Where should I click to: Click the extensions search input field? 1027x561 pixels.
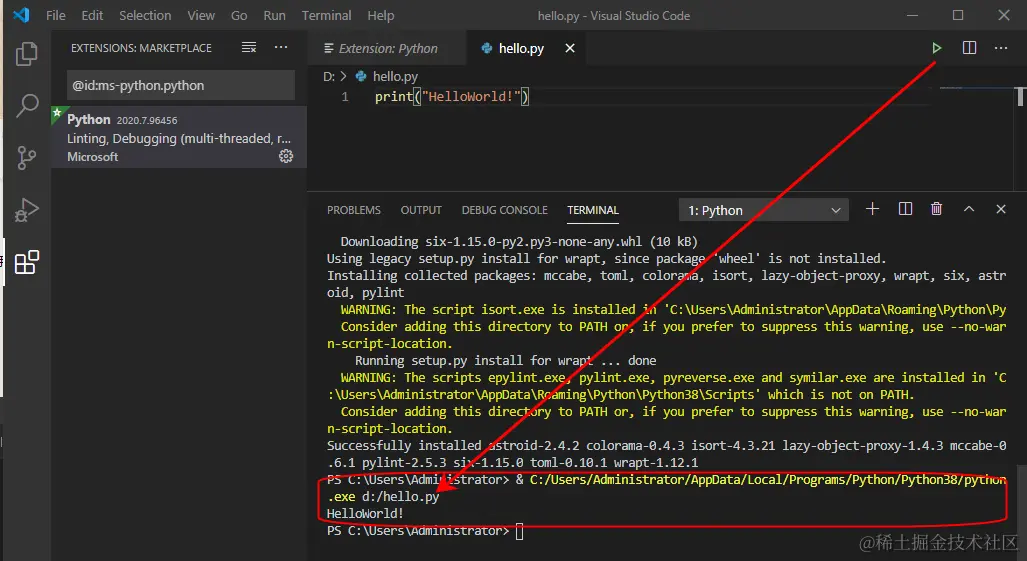click(x=181, y=85)
